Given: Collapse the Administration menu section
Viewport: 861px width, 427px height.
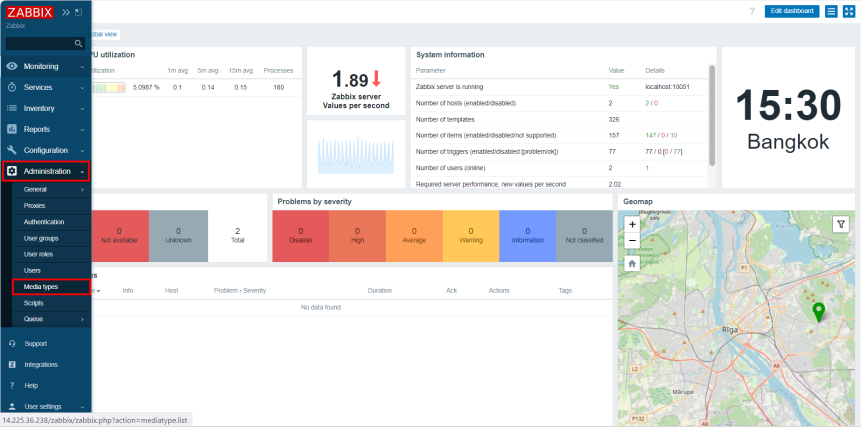Looking at the screenshot, I should pyautogui.click(x=46, y=171).
